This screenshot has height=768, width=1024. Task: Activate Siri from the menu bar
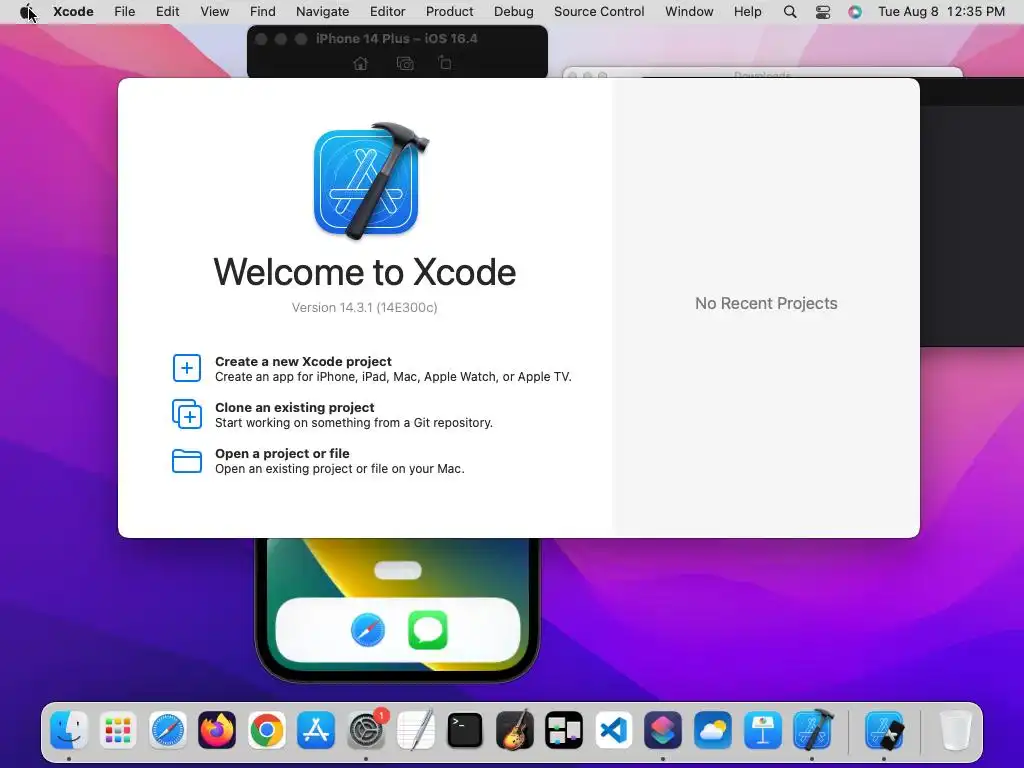pyautogui.click(x=855, y=12)
